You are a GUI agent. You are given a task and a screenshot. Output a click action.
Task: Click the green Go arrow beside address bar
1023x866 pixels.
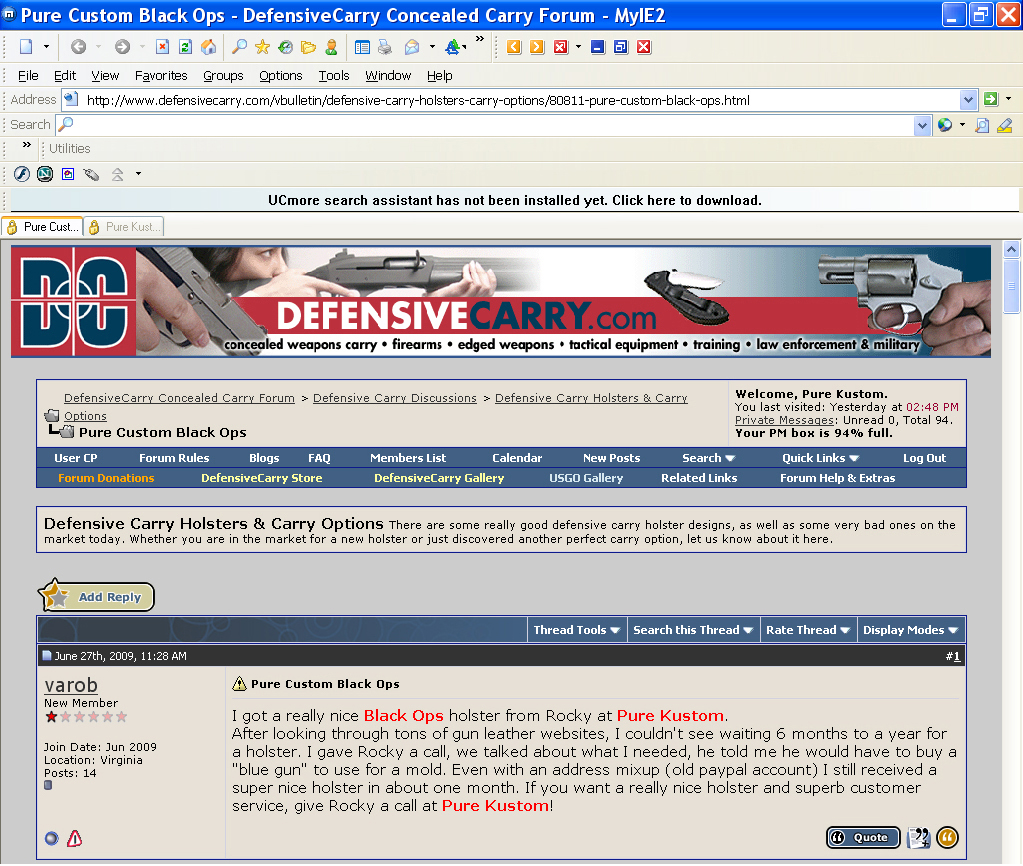990,99
